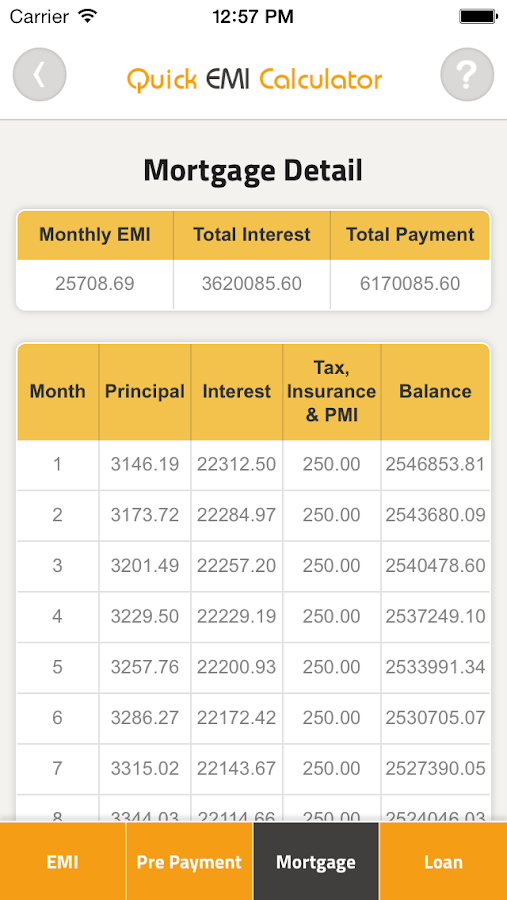Tap the Quick EMI Calculator title
Viewport: 507px width, 900px height.
(254, 80)
